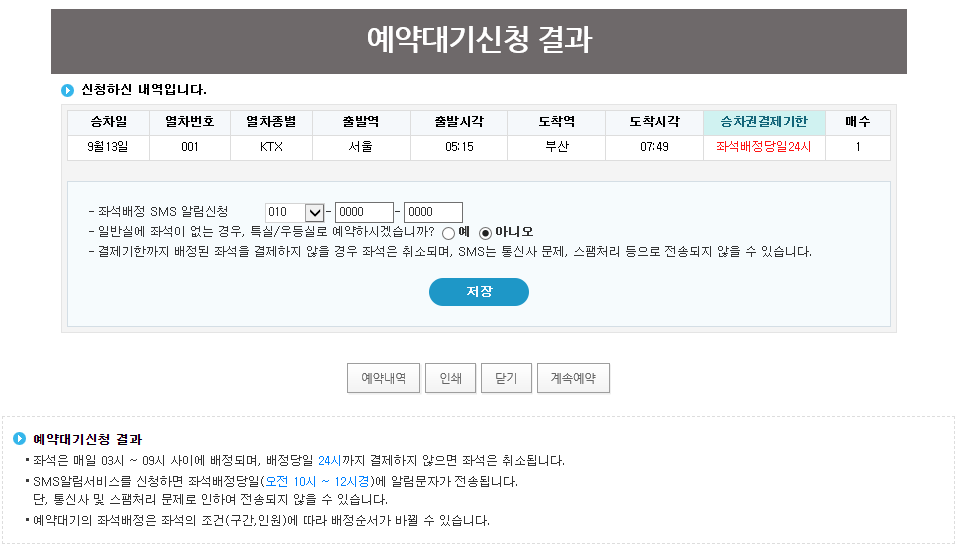Click the 승차일 column header
Image resolution: width=960 pixels, height=548 pixels.
click(x=108, y=122)
